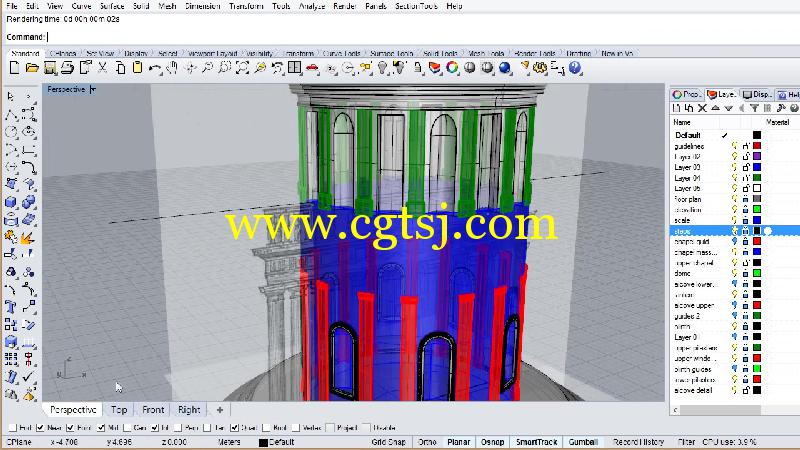This screenshot has height=450, width=800.
Task: Click the padlock Lock objects icon
Action: (x=418, y=68)
